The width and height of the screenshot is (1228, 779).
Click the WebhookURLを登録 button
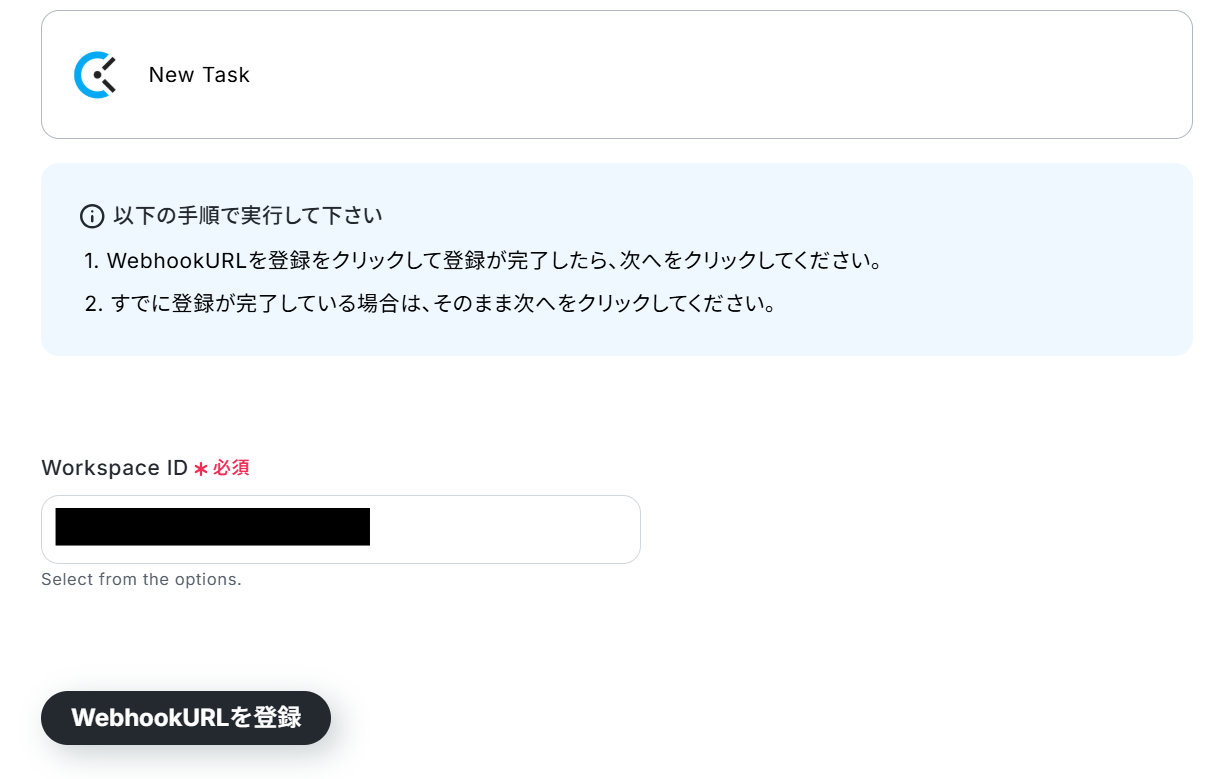click(186, 718)
